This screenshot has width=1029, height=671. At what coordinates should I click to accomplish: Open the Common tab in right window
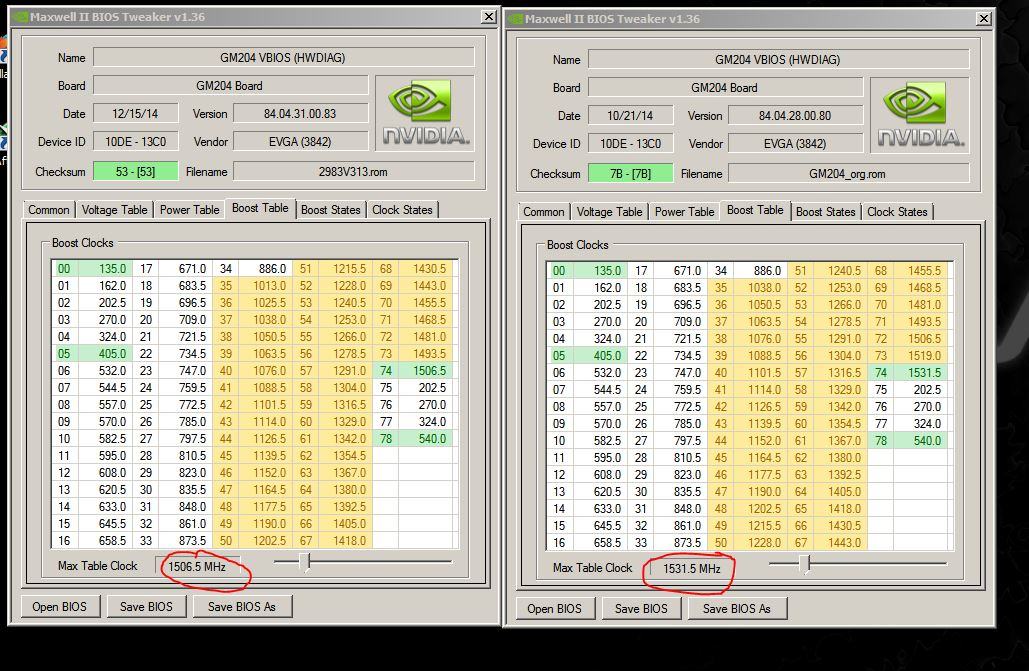[x=543, y=211]
